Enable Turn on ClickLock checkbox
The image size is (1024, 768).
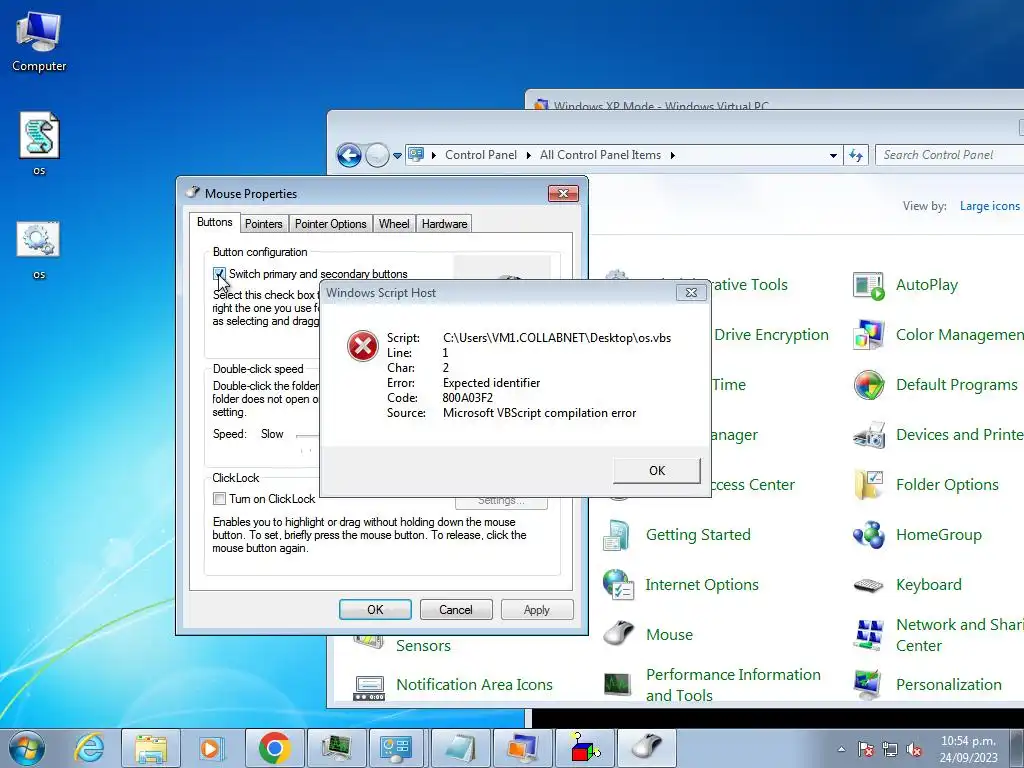(219, 499)
